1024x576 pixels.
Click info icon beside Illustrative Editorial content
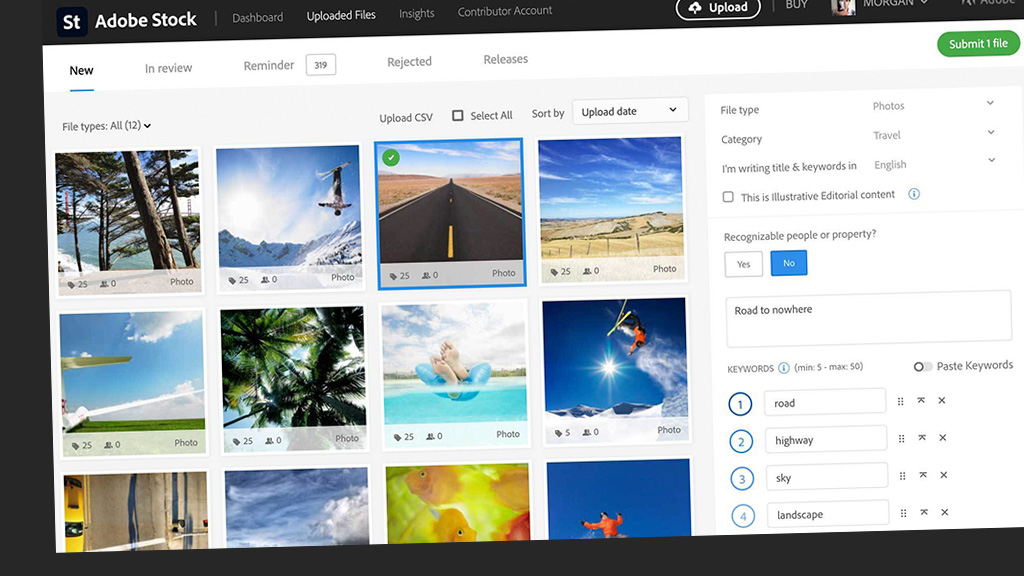913,194
